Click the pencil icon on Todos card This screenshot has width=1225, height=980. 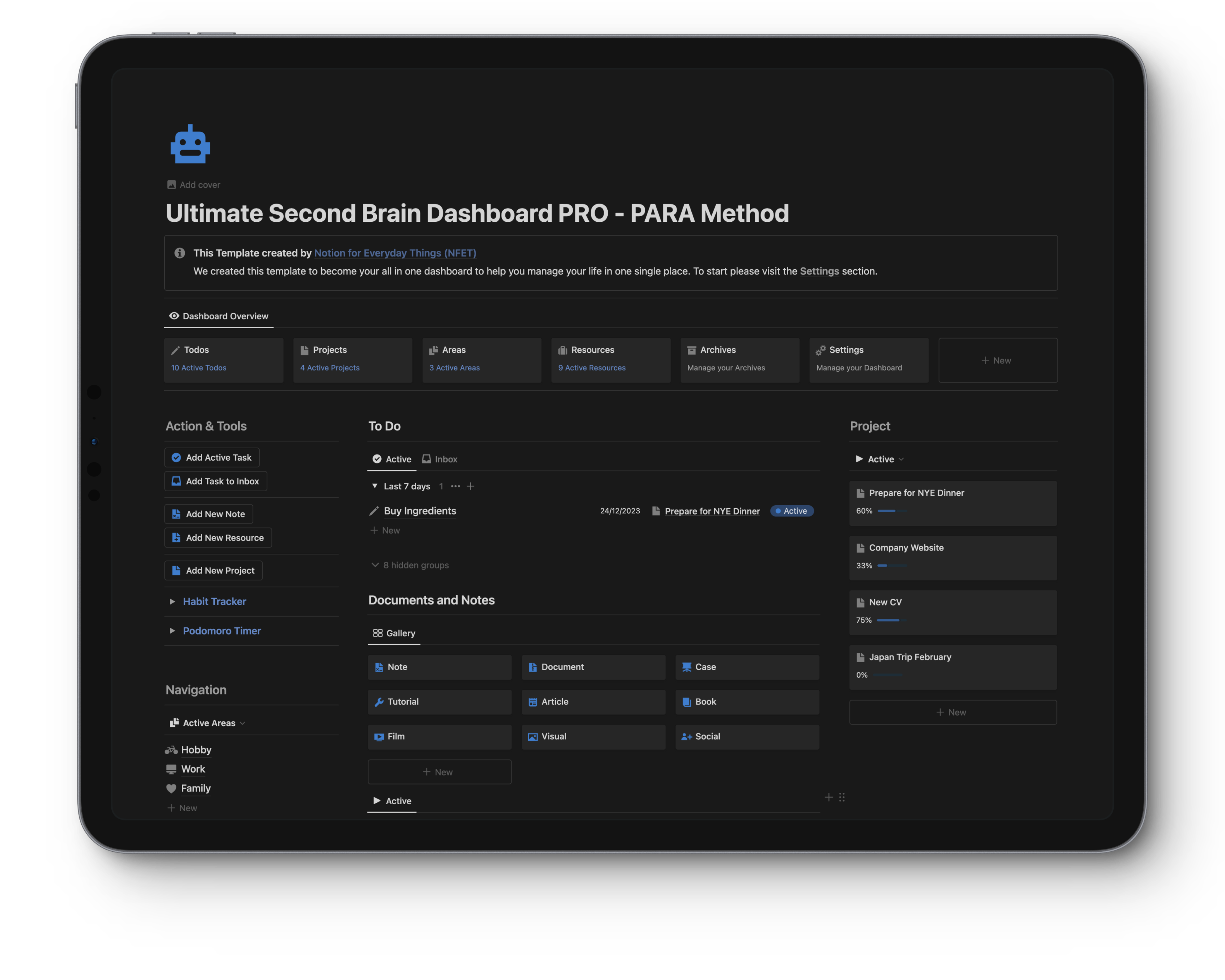pos(175,350)
